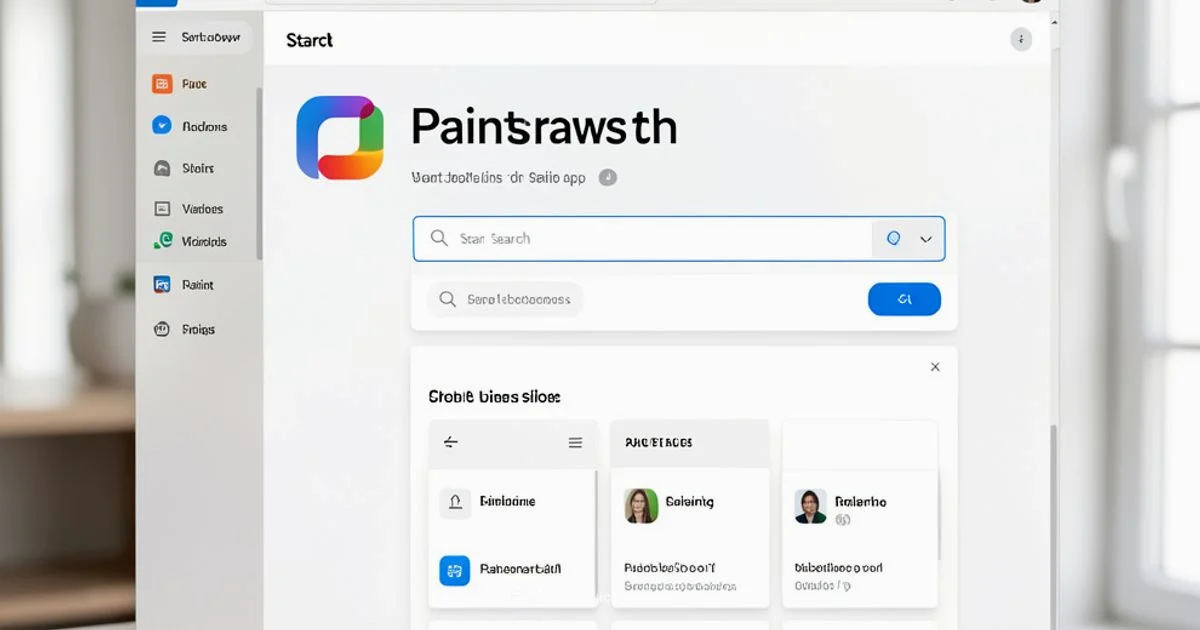Dismiss the suggestions card with the X

tap(935, 367)
